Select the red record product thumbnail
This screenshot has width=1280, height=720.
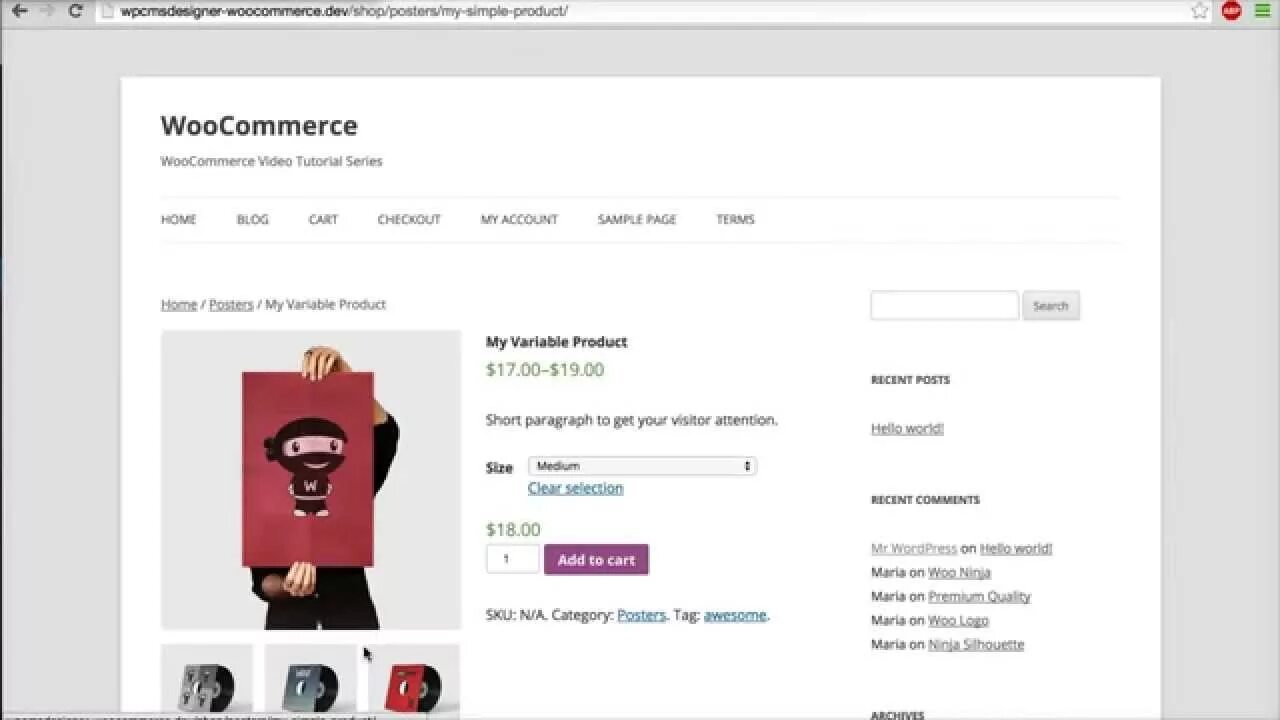point(414,679)
